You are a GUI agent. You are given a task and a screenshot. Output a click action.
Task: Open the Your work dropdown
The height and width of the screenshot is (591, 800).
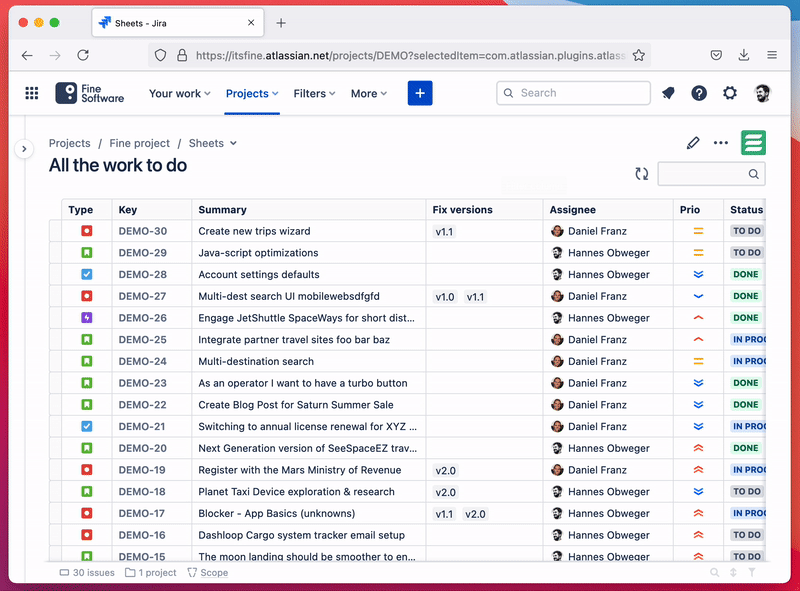(179, 93)
